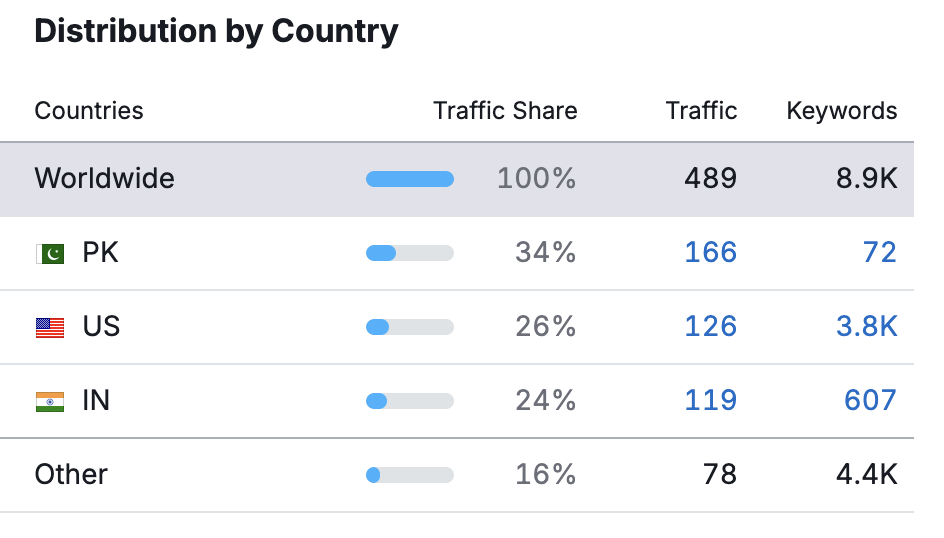This screenshot has width=944, height=538.
Task: Click the Other traffic share bar
Action: tap(410, 475)
